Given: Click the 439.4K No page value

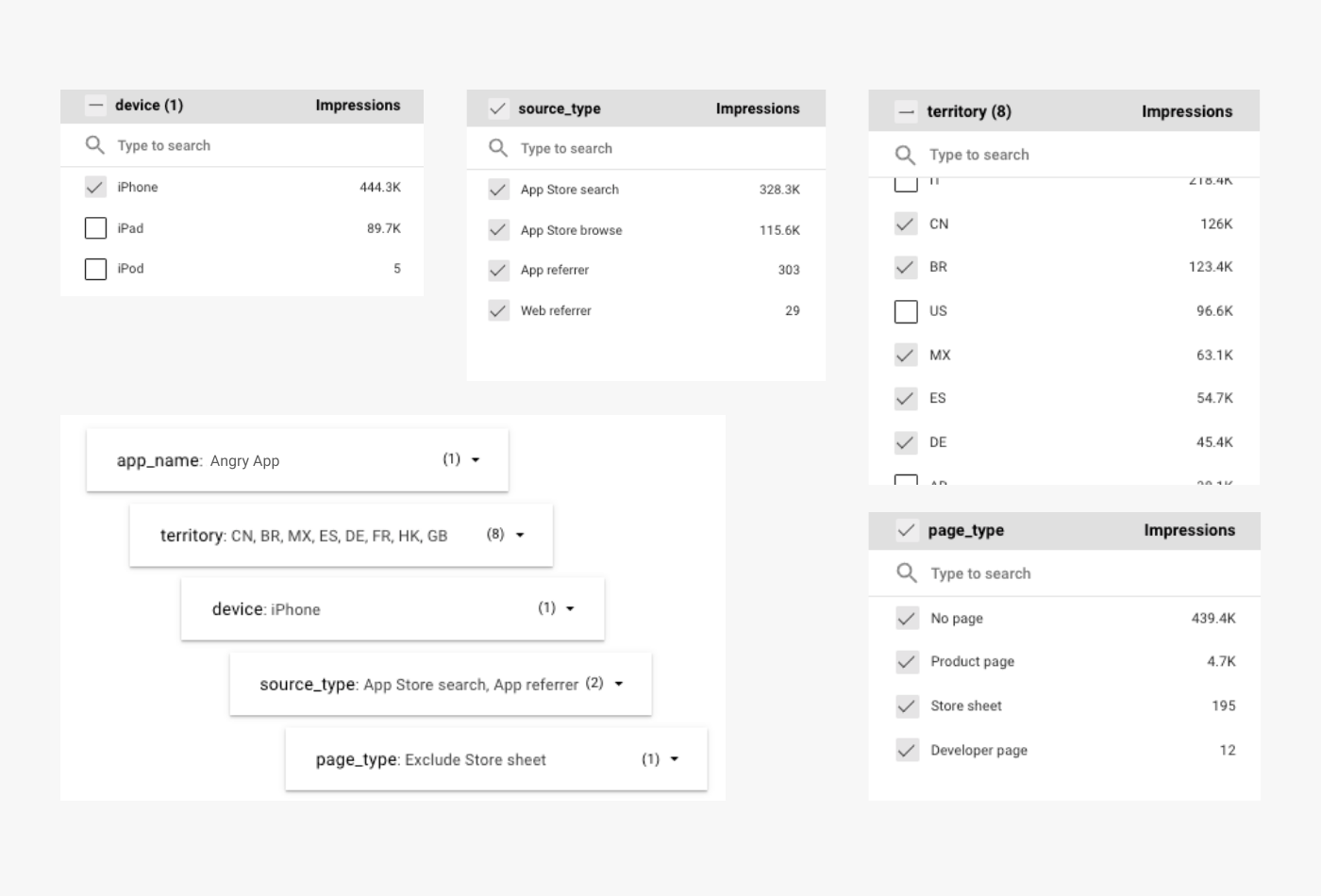Looking at the screenshot, I should tap(1213, 619).
